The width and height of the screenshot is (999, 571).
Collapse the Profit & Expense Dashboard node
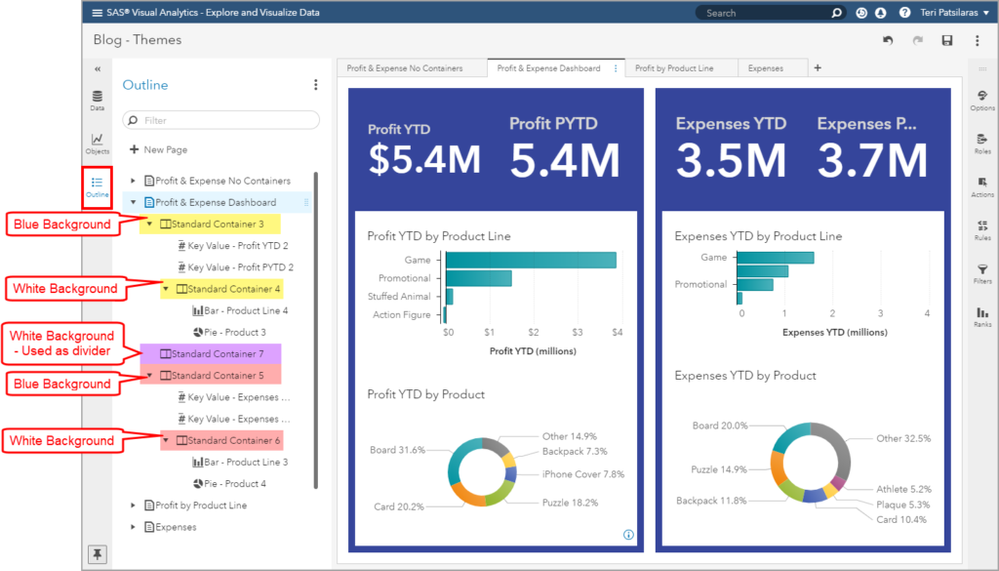[x=134, y=202]
